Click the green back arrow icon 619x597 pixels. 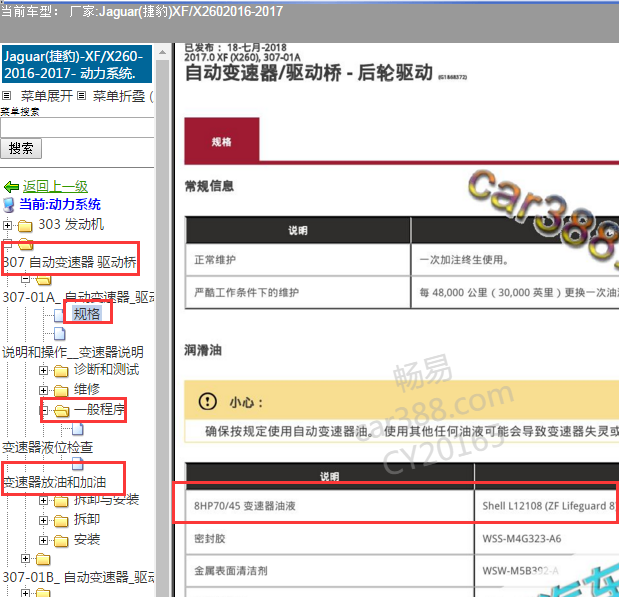11,186
